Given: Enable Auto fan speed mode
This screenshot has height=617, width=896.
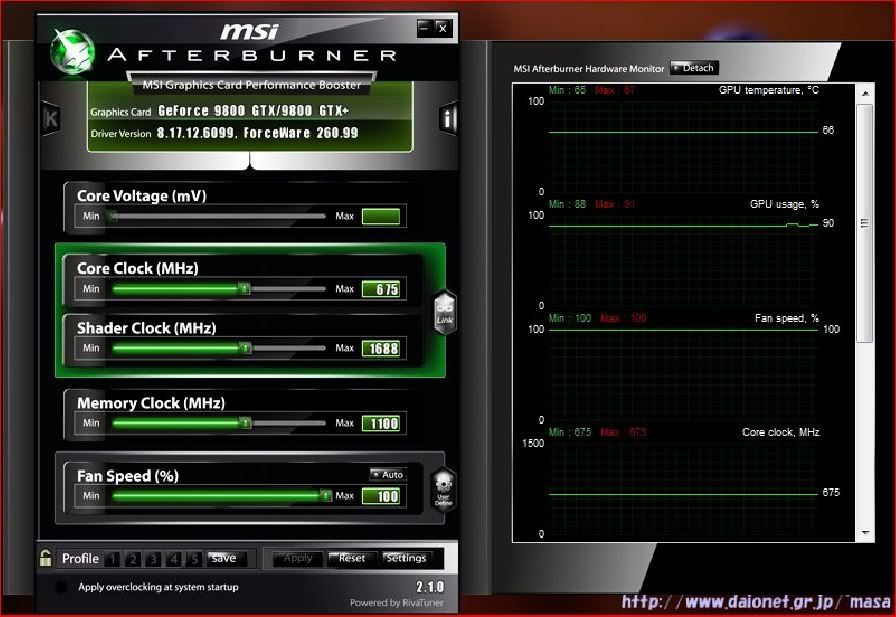Looking at the screenshot, I should (387, 474).
